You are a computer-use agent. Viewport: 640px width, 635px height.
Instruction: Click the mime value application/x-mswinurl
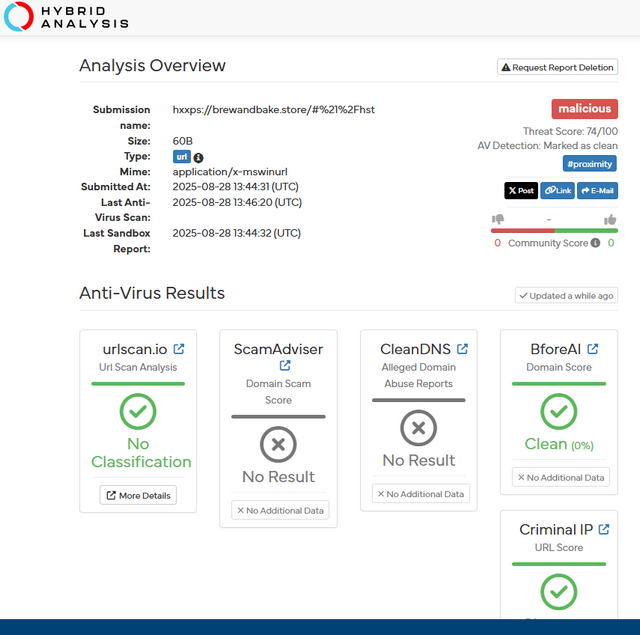point(230,172)
